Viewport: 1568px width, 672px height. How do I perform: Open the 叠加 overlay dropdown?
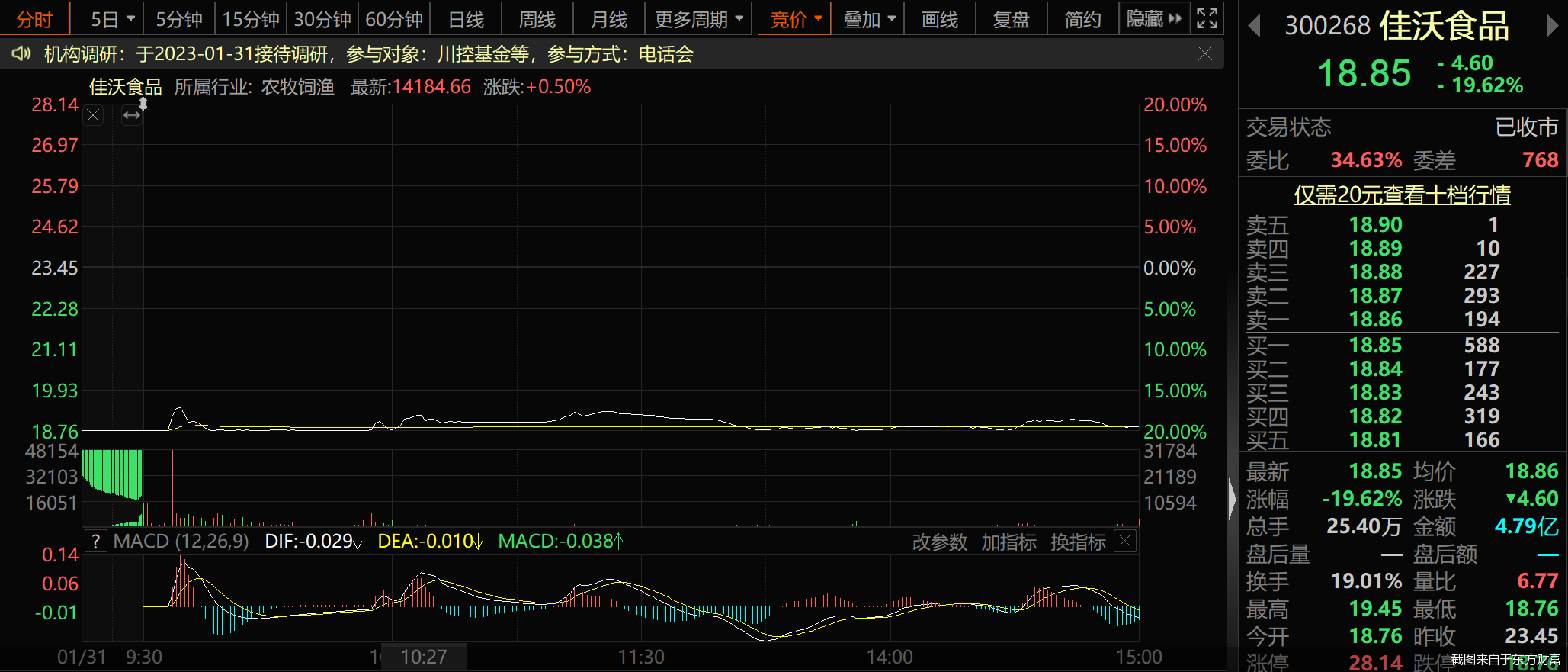tap(868, 19)
